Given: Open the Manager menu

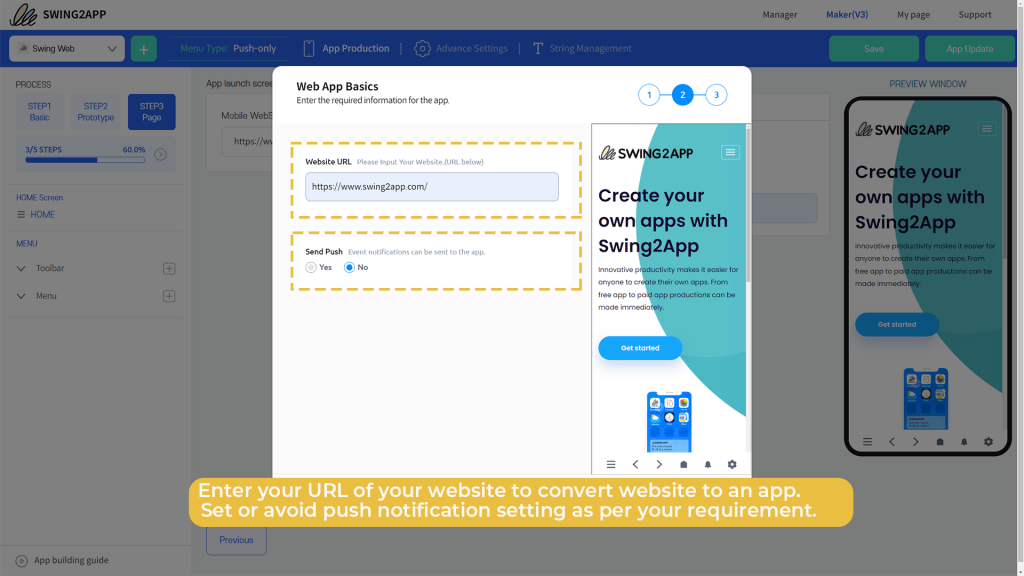Looking at the screenshot, I should (780, 14).
